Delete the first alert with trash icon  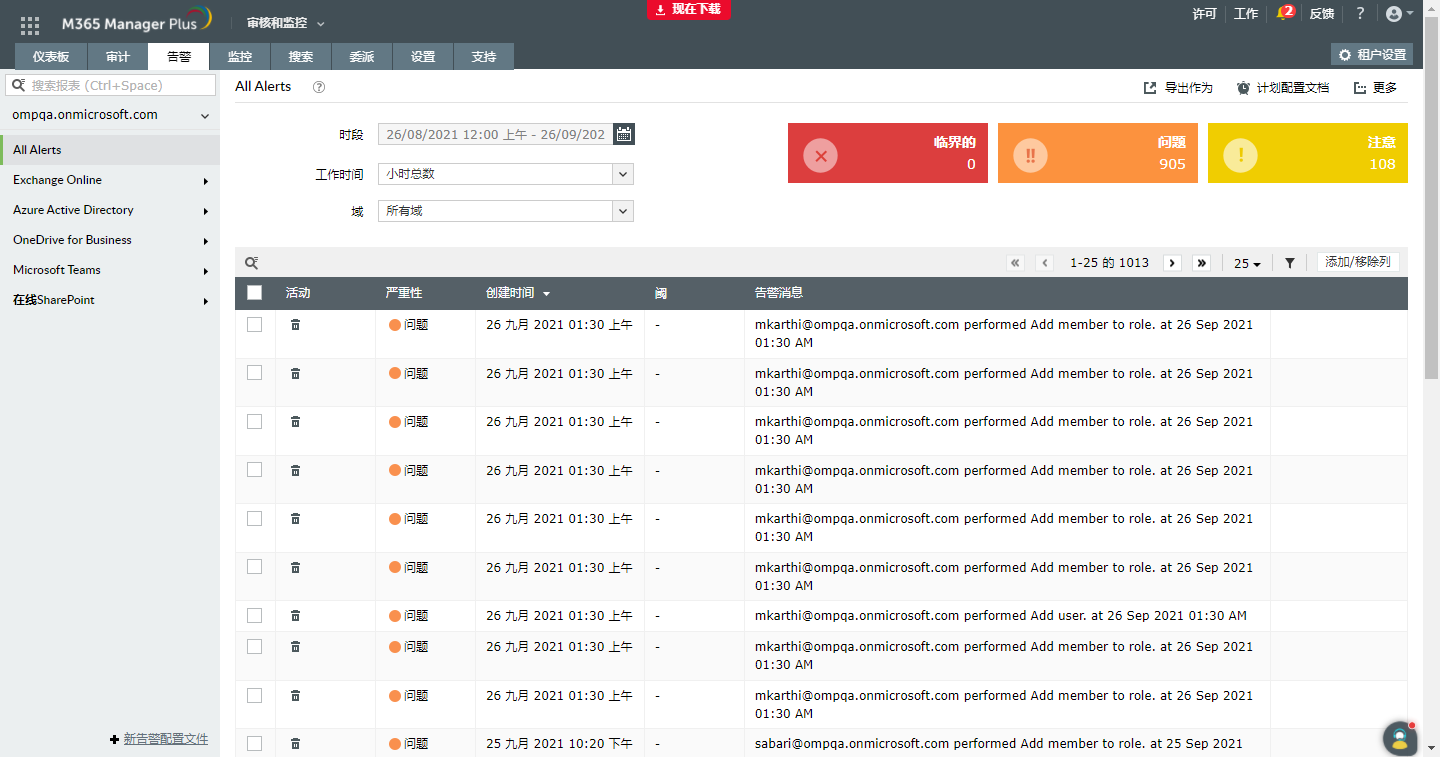295,325
